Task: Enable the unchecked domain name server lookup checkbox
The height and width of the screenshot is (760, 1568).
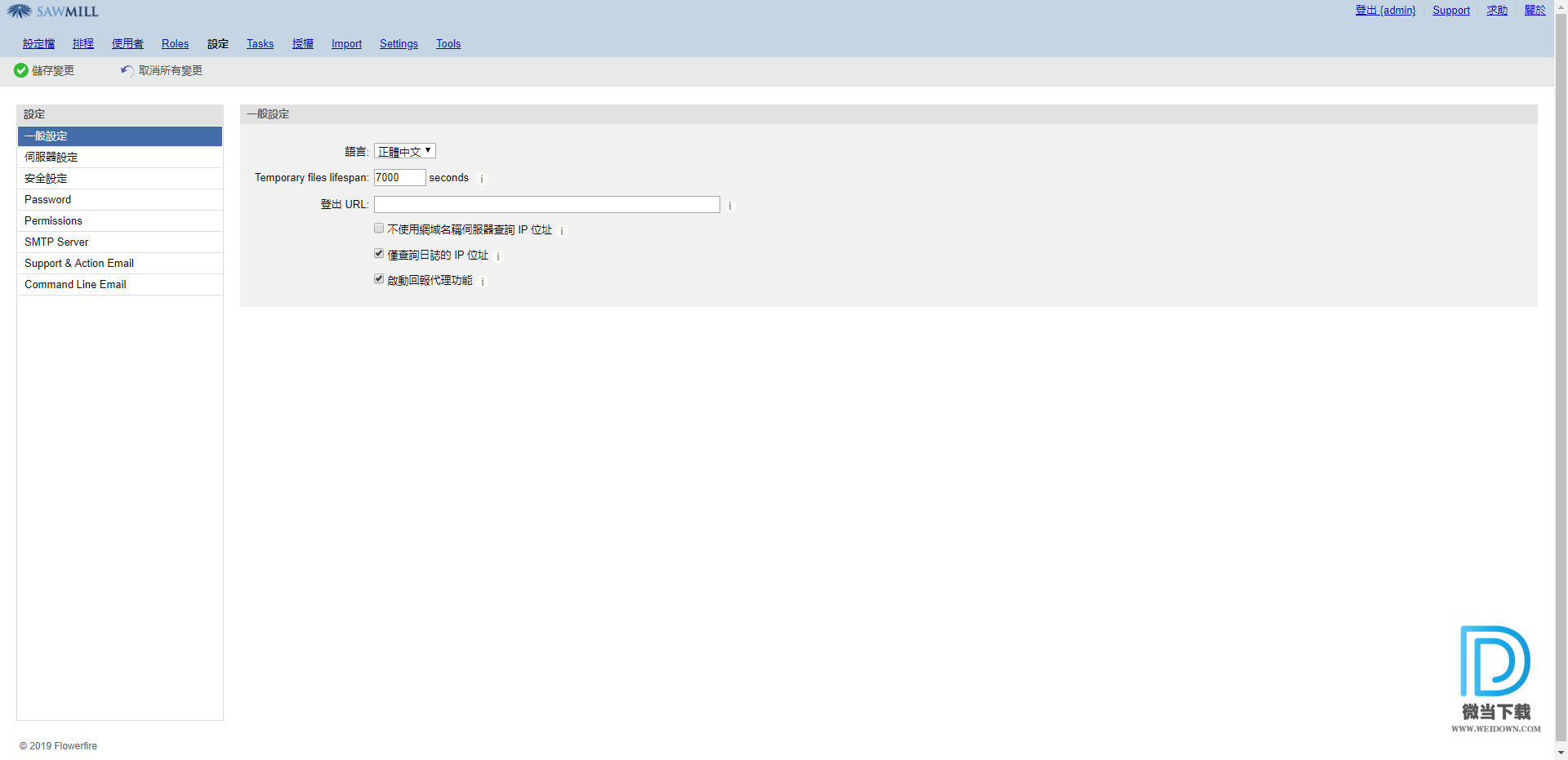Action: click(379, 229)
